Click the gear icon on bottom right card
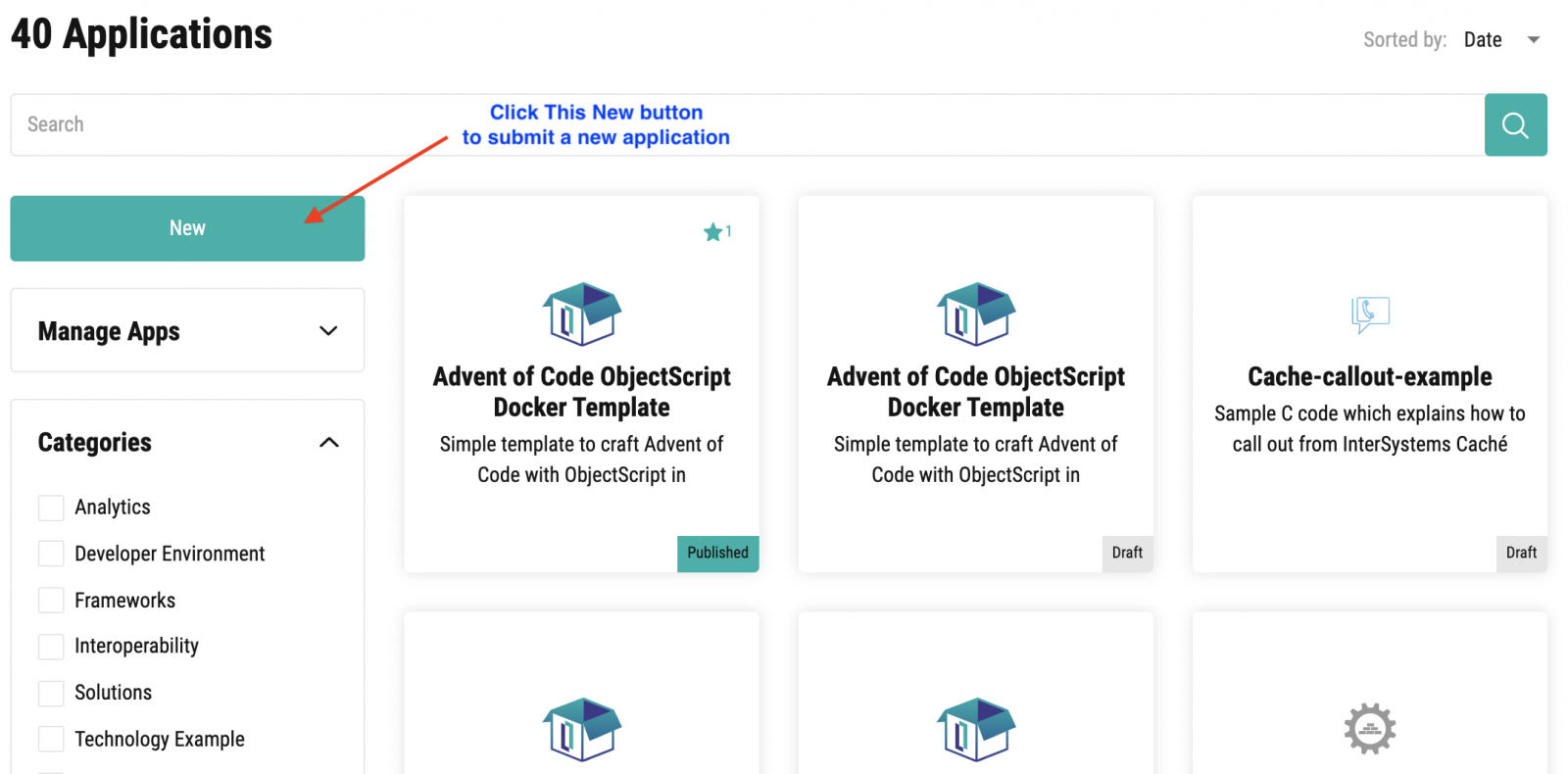Screen dimensions: 1568x774 tap(1370, 729)
